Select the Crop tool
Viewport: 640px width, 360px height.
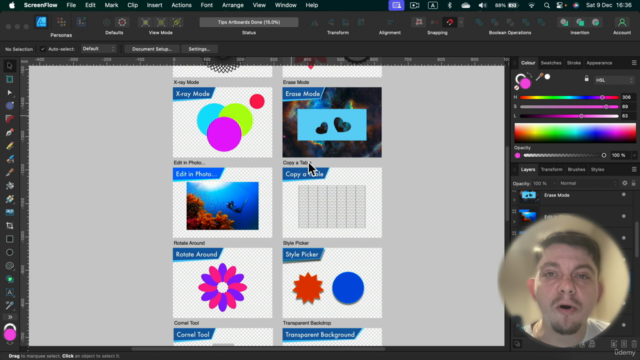pos(9,226)
